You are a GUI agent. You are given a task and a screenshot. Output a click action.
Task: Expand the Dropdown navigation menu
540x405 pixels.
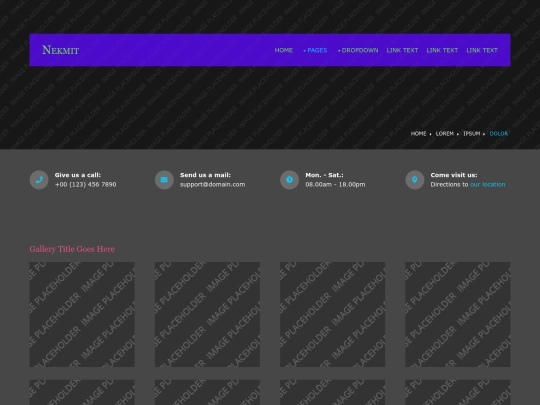(x=358, y=50)
